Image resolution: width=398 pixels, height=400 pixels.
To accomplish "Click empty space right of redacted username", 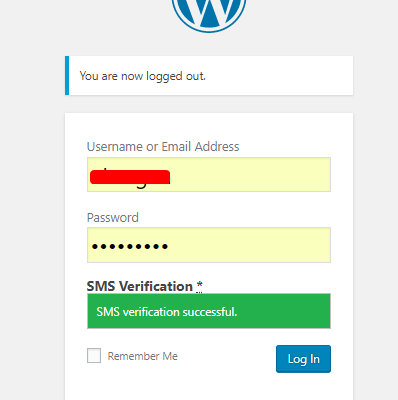I will (250, 175).
